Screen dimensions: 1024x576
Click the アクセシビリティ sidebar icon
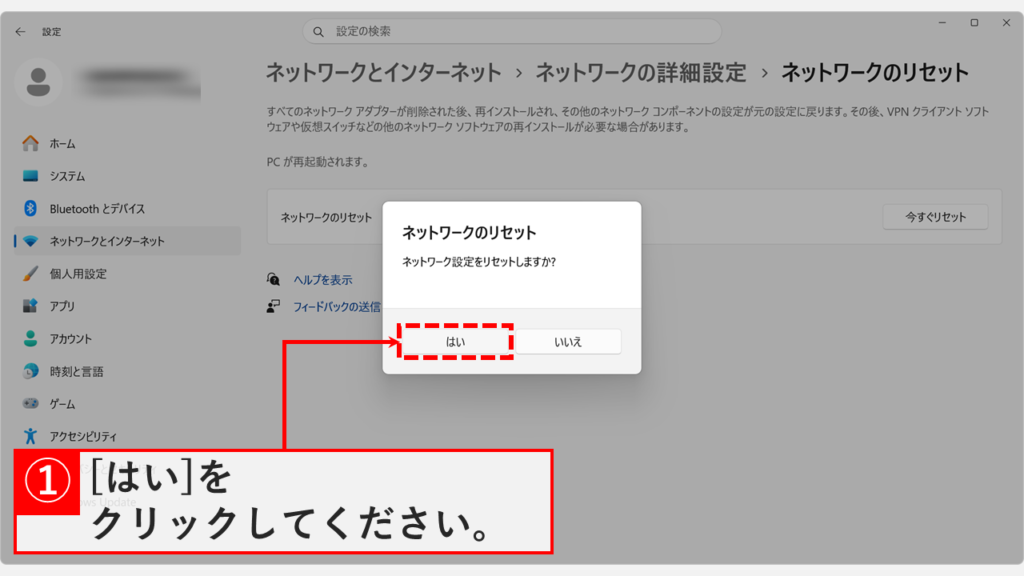click(x=27, y=437)
